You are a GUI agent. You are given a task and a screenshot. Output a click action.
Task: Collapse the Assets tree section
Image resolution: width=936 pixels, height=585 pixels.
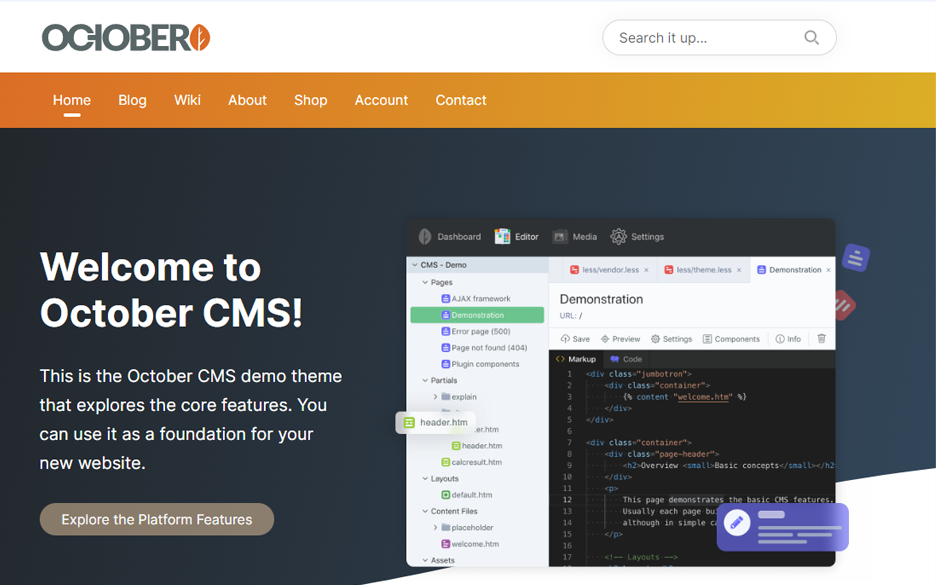pos(425,561)
